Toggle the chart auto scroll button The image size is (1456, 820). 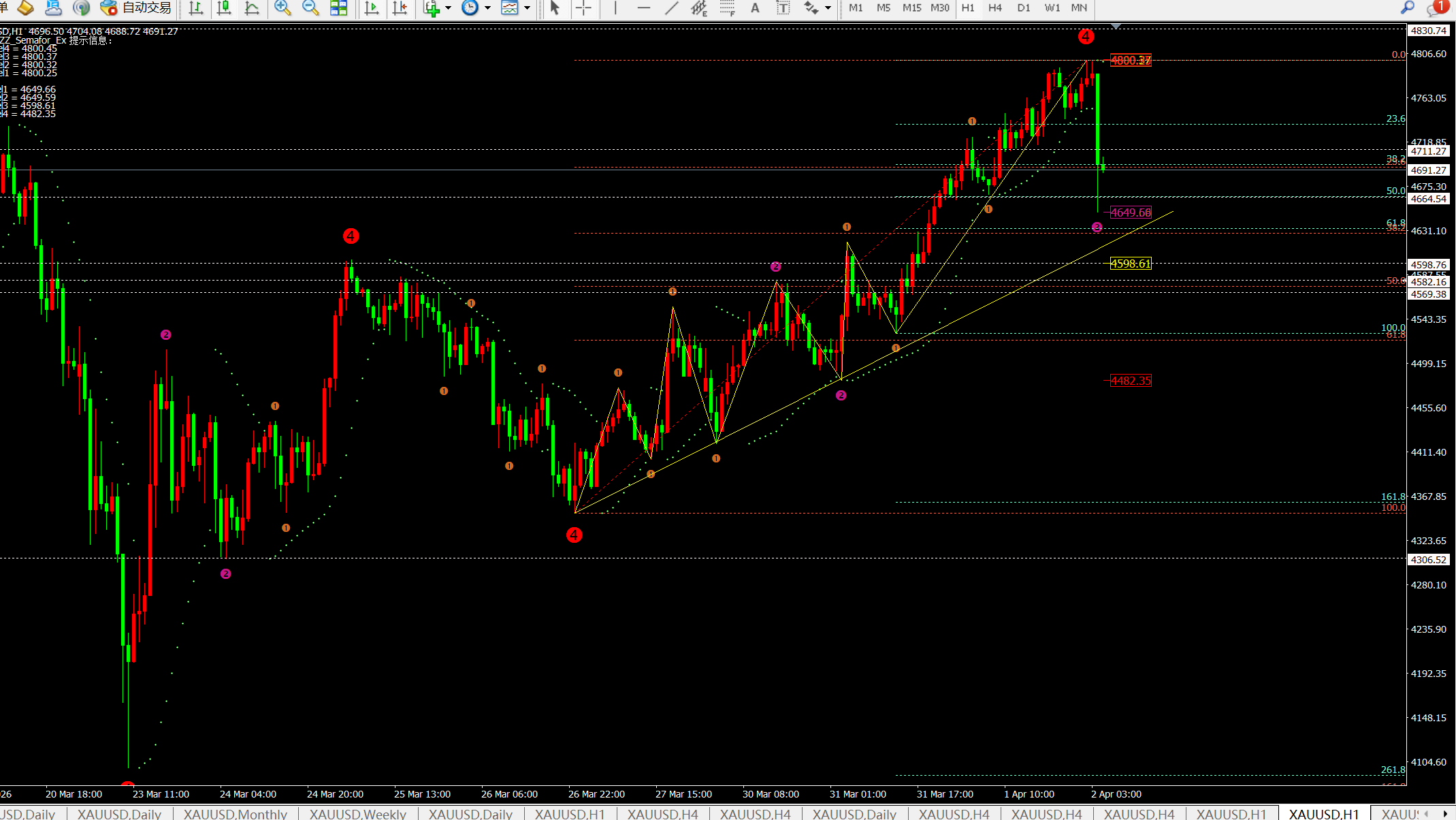point(372,8)
